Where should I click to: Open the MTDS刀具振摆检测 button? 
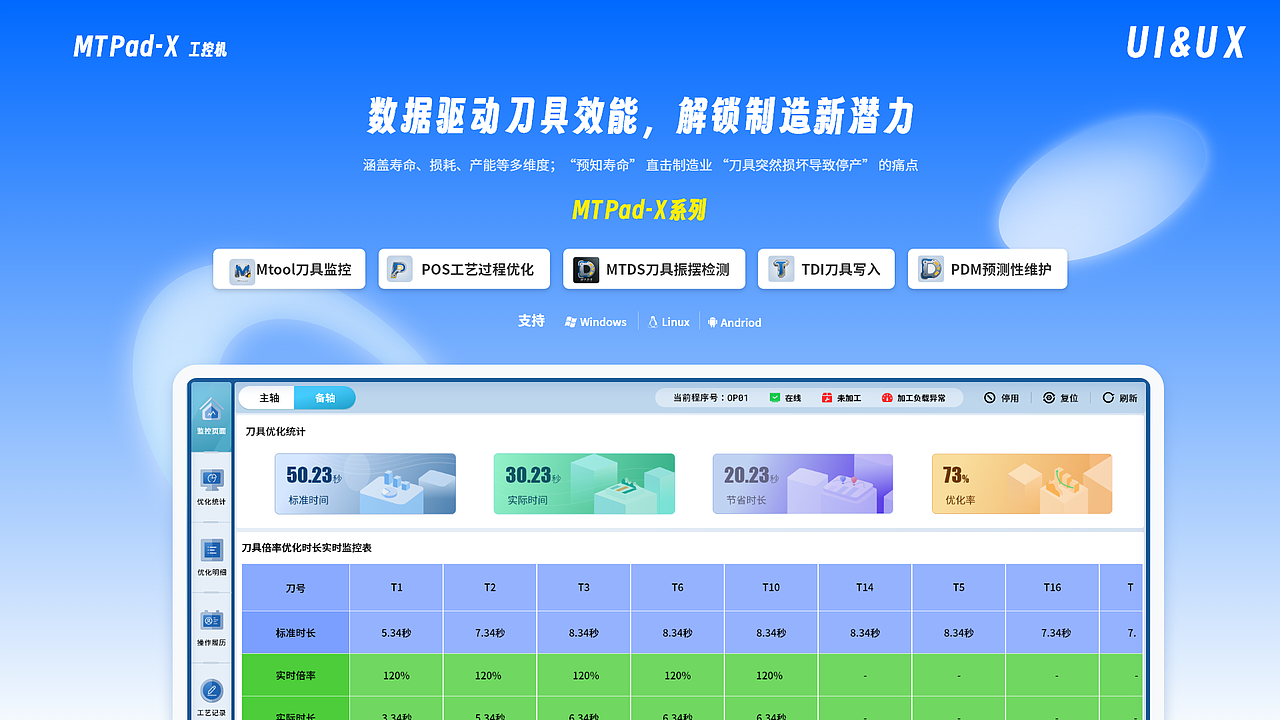(x=654, y=269)
